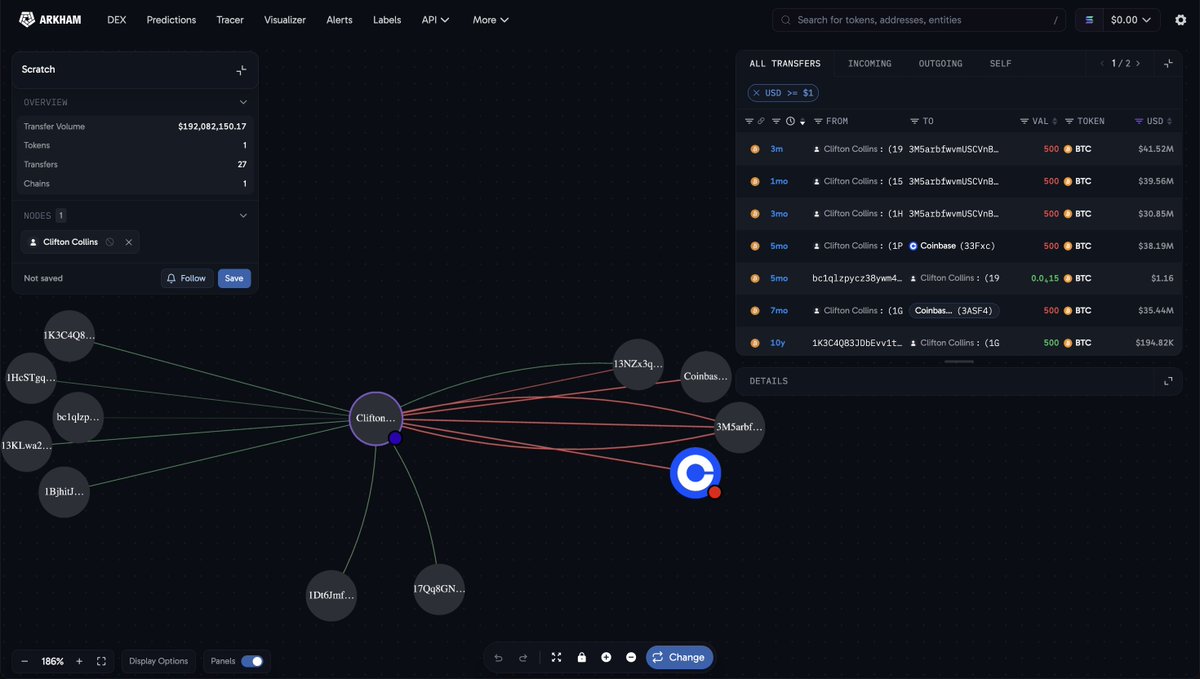Collapse the Overview section chevron
1200x679 pixels.
point(242,102)
